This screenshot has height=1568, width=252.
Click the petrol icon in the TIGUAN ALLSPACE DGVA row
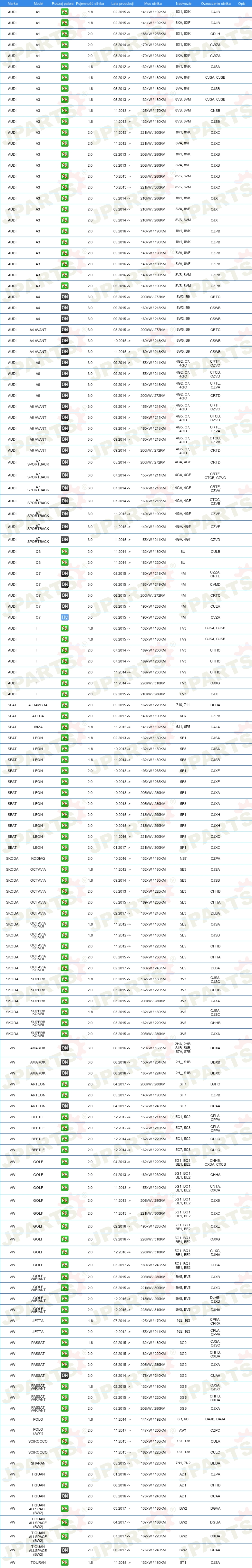[x=64, y=1509]
